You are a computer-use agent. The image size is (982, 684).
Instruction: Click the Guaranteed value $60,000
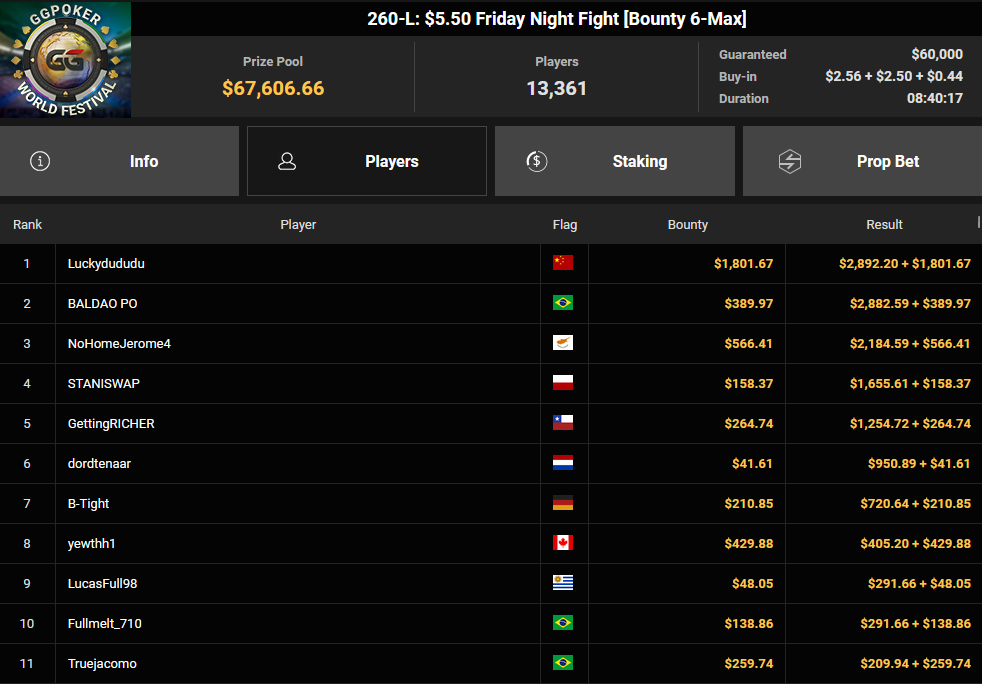pyautogui.click(x=937, y=54)
